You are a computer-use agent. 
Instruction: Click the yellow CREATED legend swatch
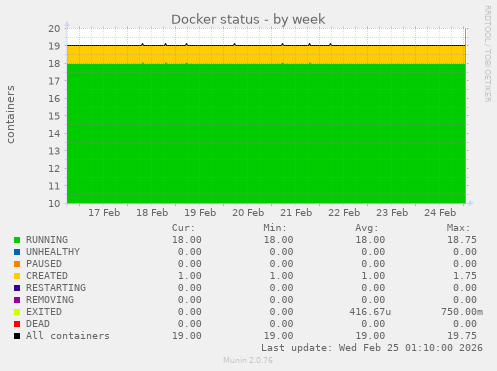[x=17, y=276]
